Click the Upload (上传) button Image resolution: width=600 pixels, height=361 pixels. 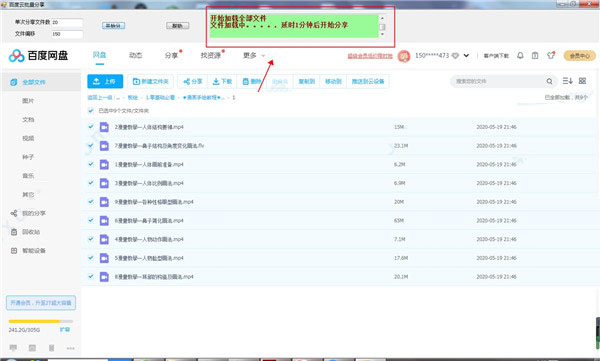(105, 81)
